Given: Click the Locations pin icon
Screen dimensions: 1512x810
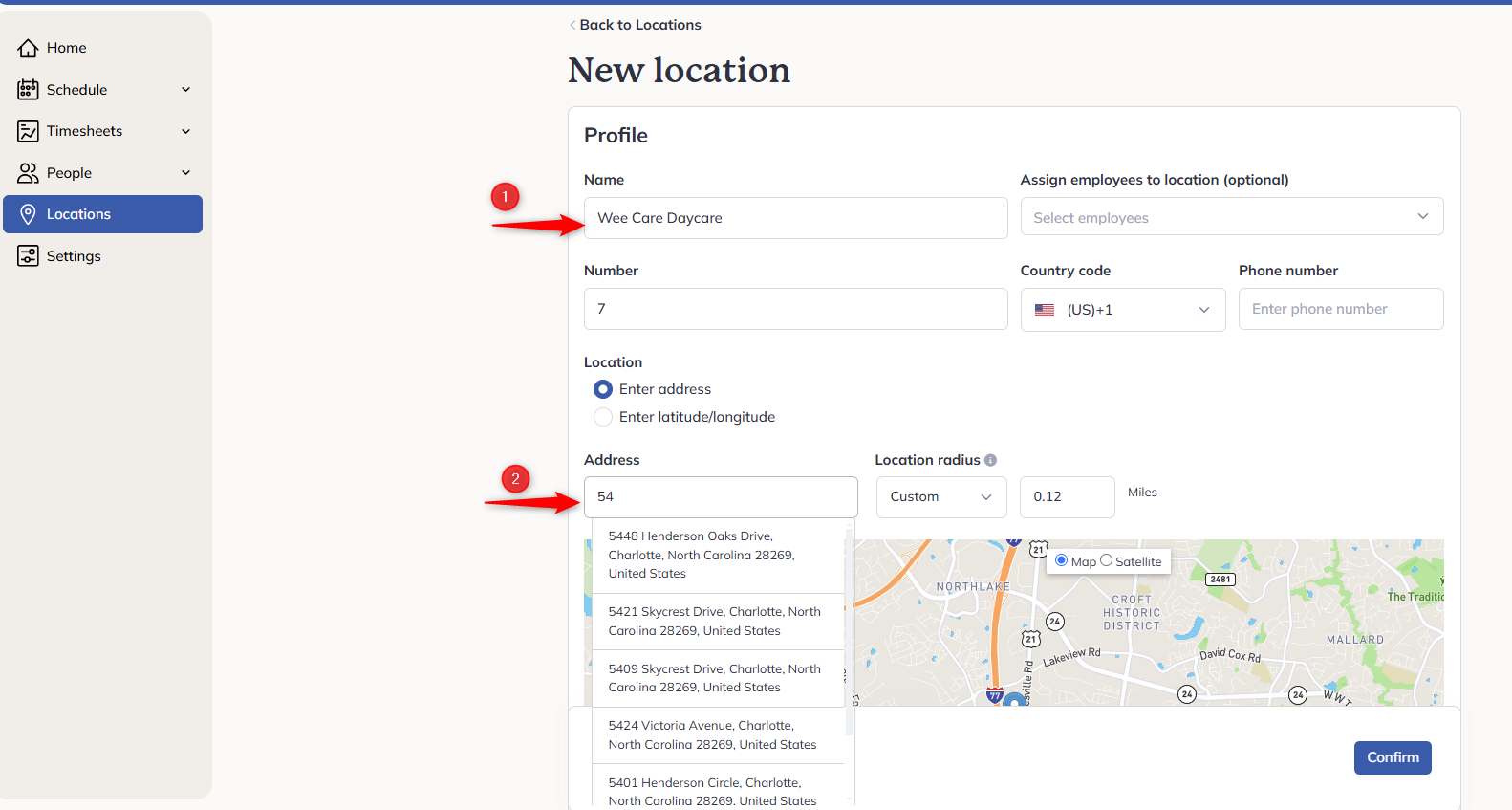Looking at the screenshot, I should (28, 214).
